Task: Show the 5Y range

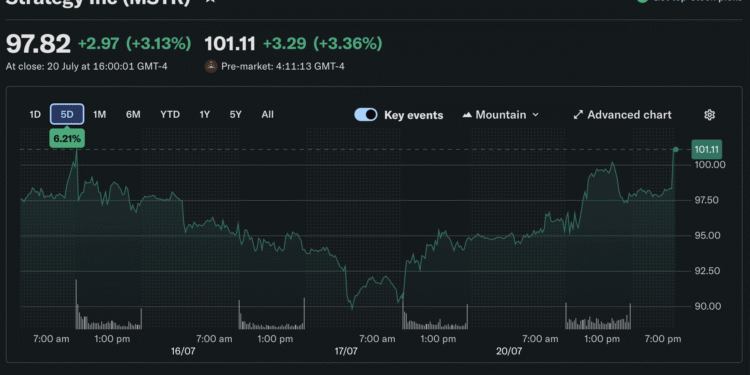Action: [x=235, y=114]
